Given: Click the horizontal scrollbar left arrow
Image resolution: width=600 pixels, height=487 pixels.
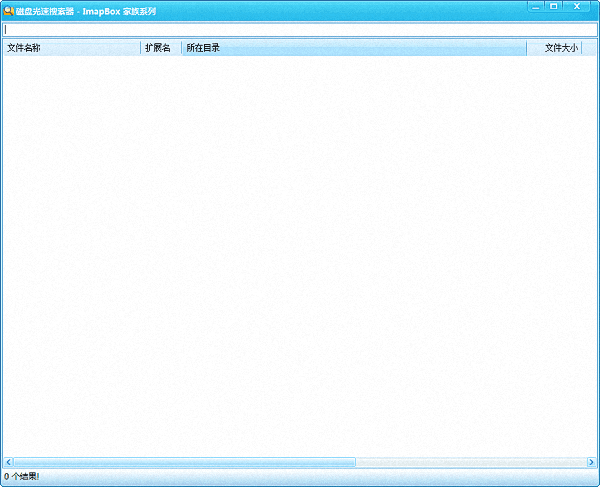Looking at the screenshot, I should click(8, 462).
